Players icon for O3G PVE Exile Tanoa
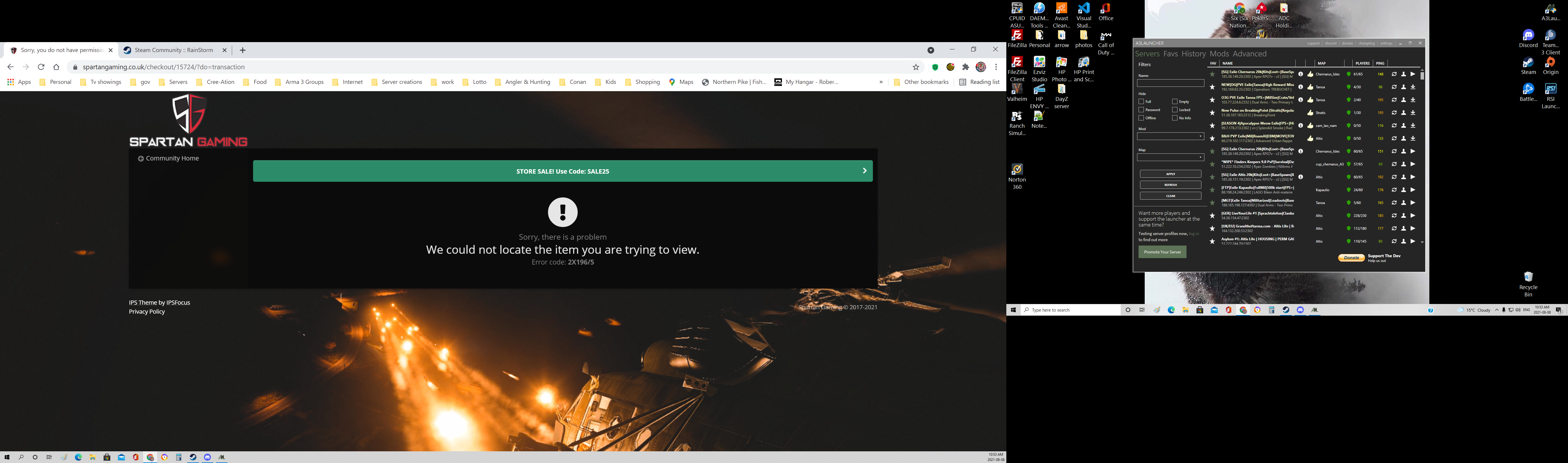Screen dimensions: 1568x463 tap(1404, 100)
